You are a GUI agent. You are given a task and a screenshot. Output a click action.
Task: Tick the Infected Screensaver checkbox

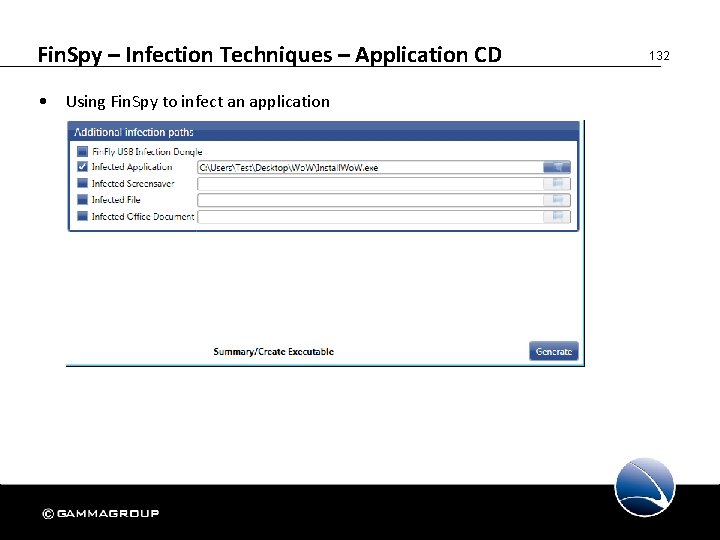(83, 183)
